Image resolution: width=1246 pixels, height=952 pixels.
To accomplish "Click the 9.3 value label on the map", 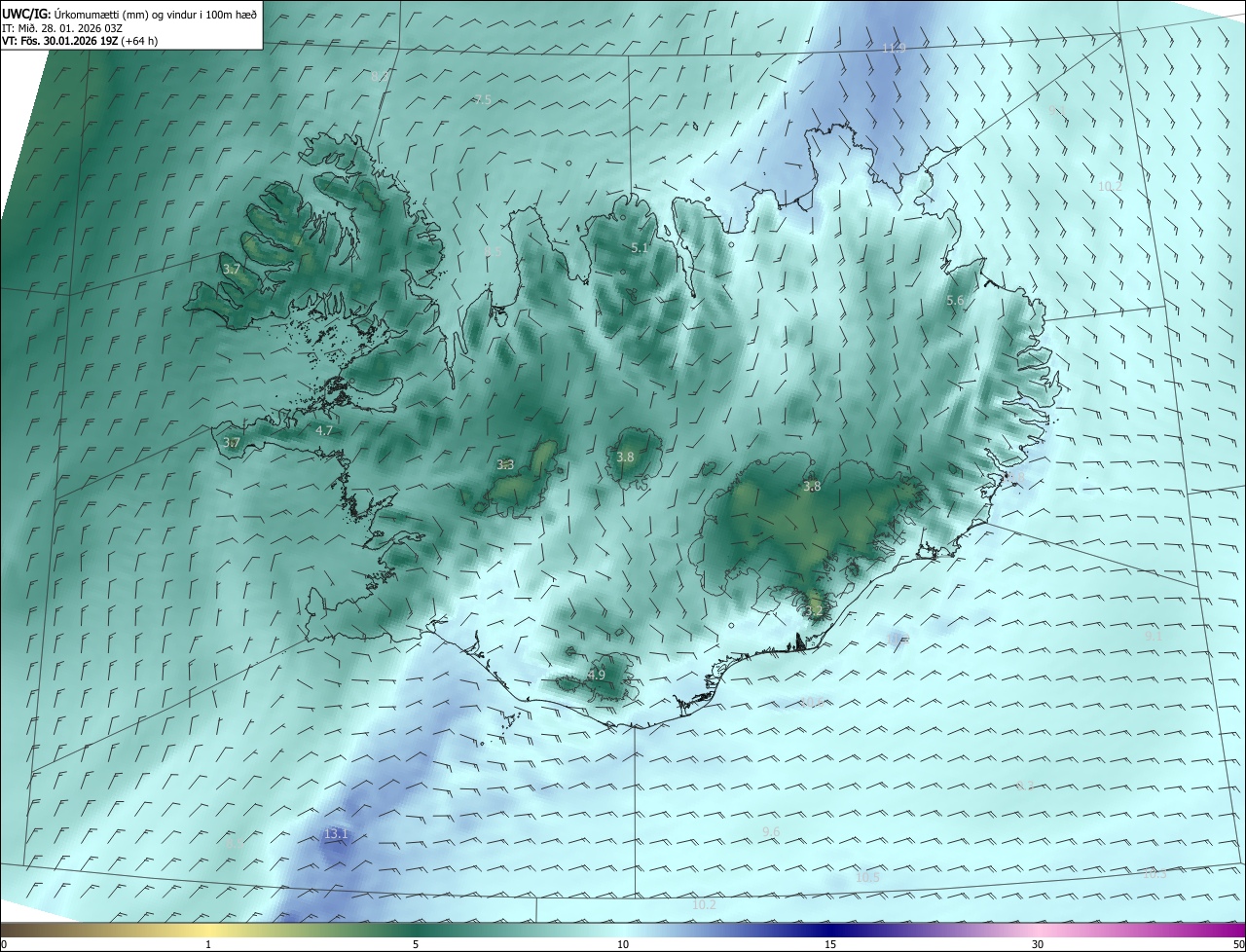I will pyautogui.click(x=1024, y=786).
